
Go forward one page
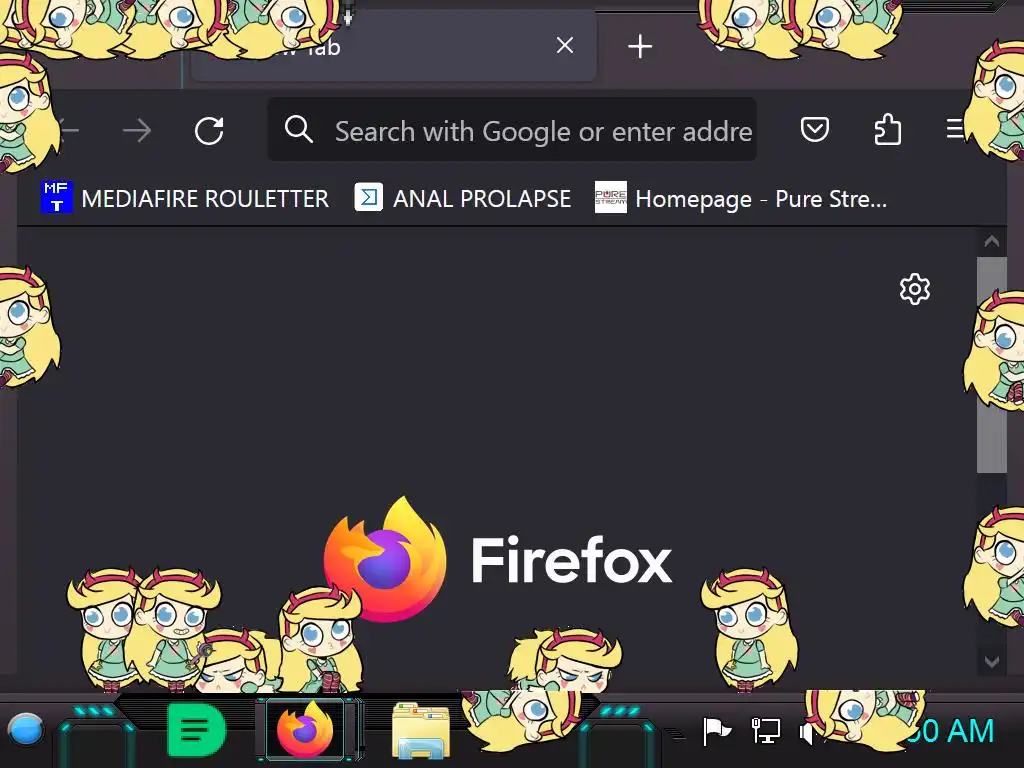136,131
